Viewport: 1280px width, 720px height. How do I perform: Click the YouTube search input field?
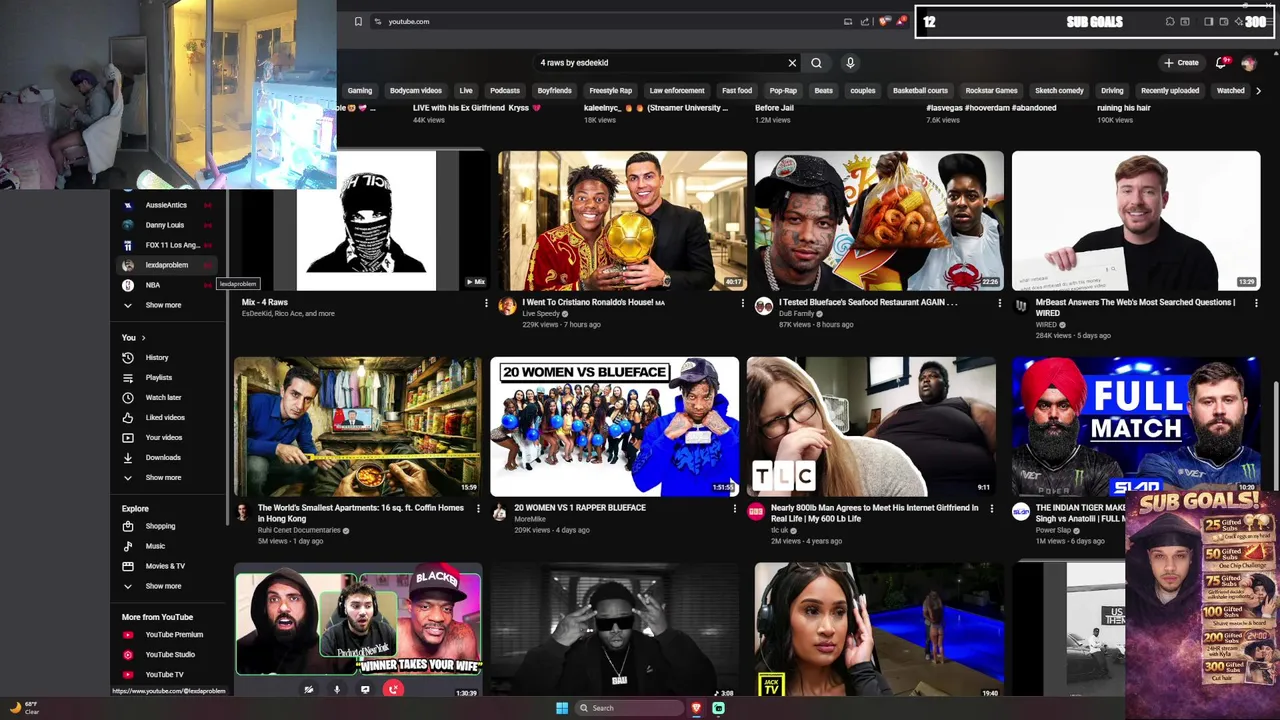pos(660,63)
